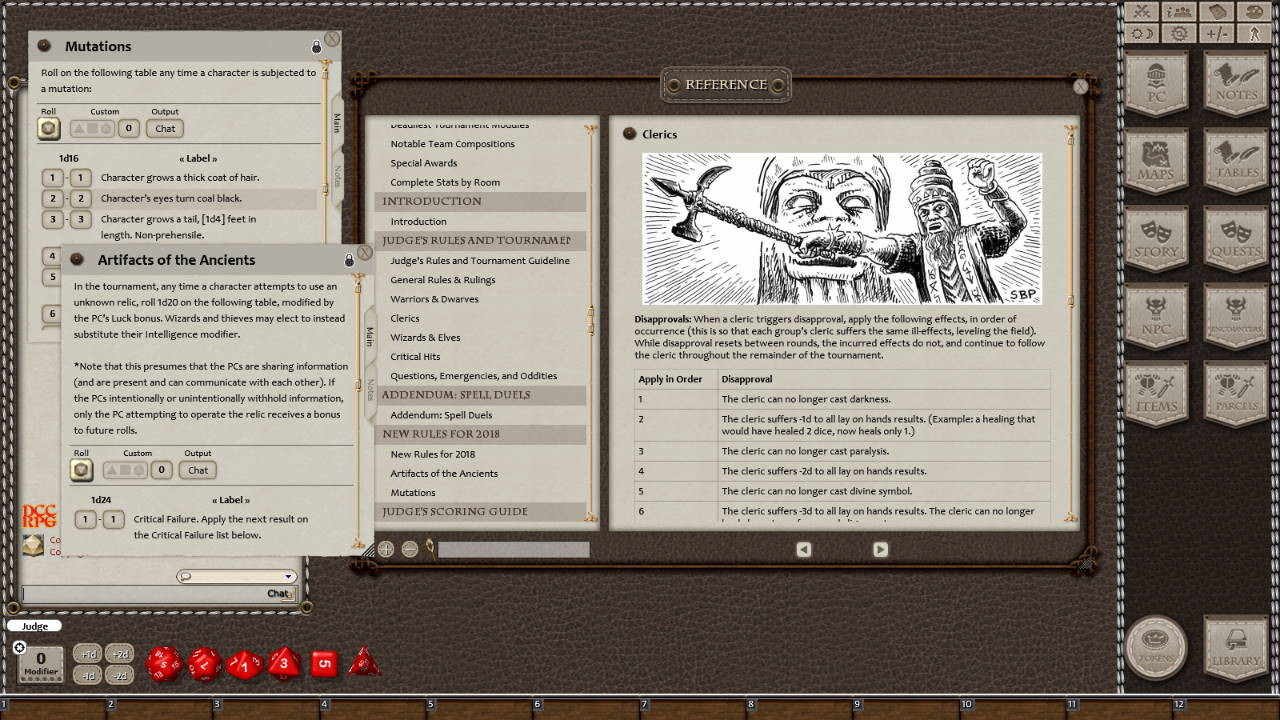Toggle lock on Artifacts of the Ancients window
Viewport: 1280px width, 720px height.
pos(347,259)
